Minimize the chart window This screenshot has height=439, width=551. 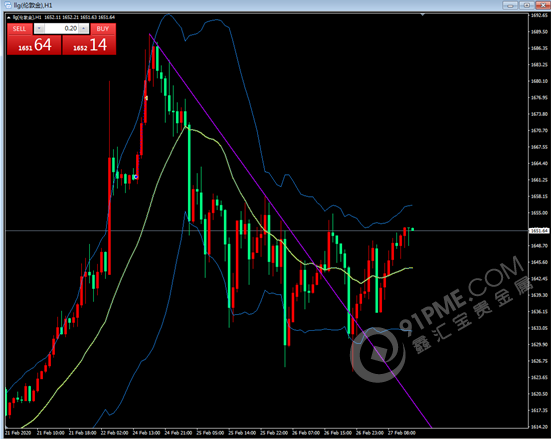(x=510, y=5)
